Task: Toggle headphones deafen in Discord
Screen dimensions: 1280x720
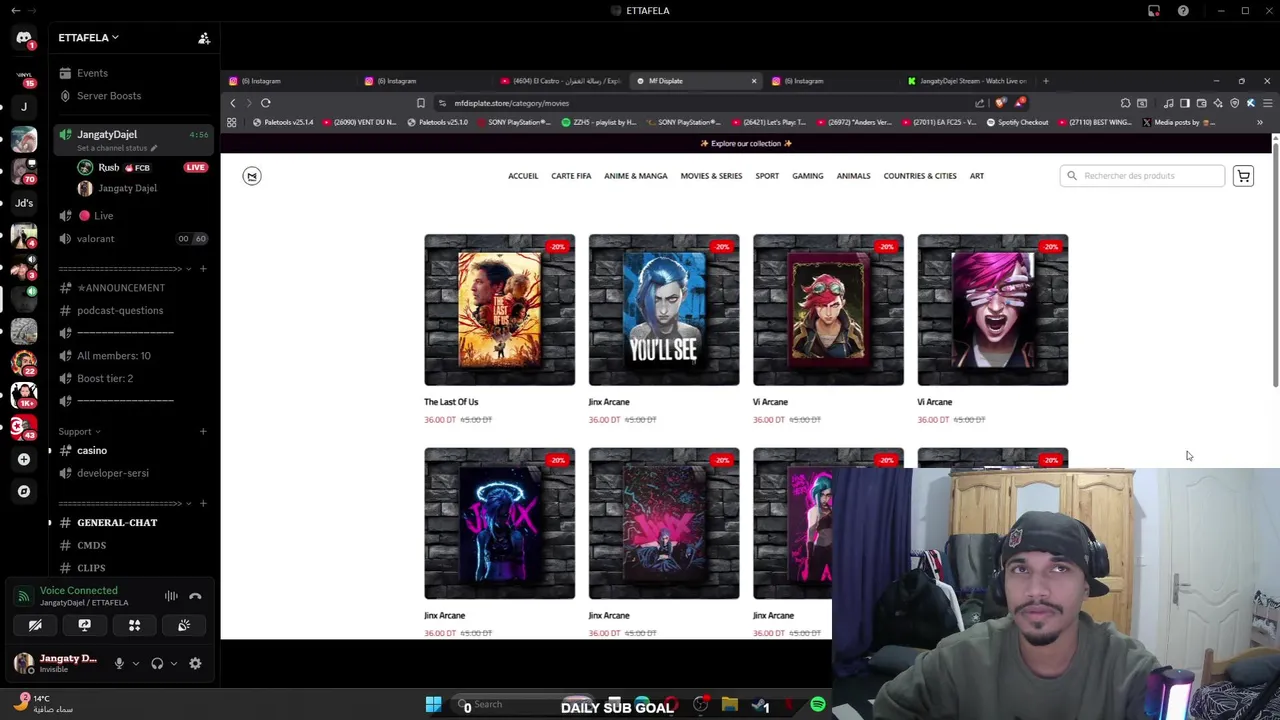Action: tap(157, 663)
